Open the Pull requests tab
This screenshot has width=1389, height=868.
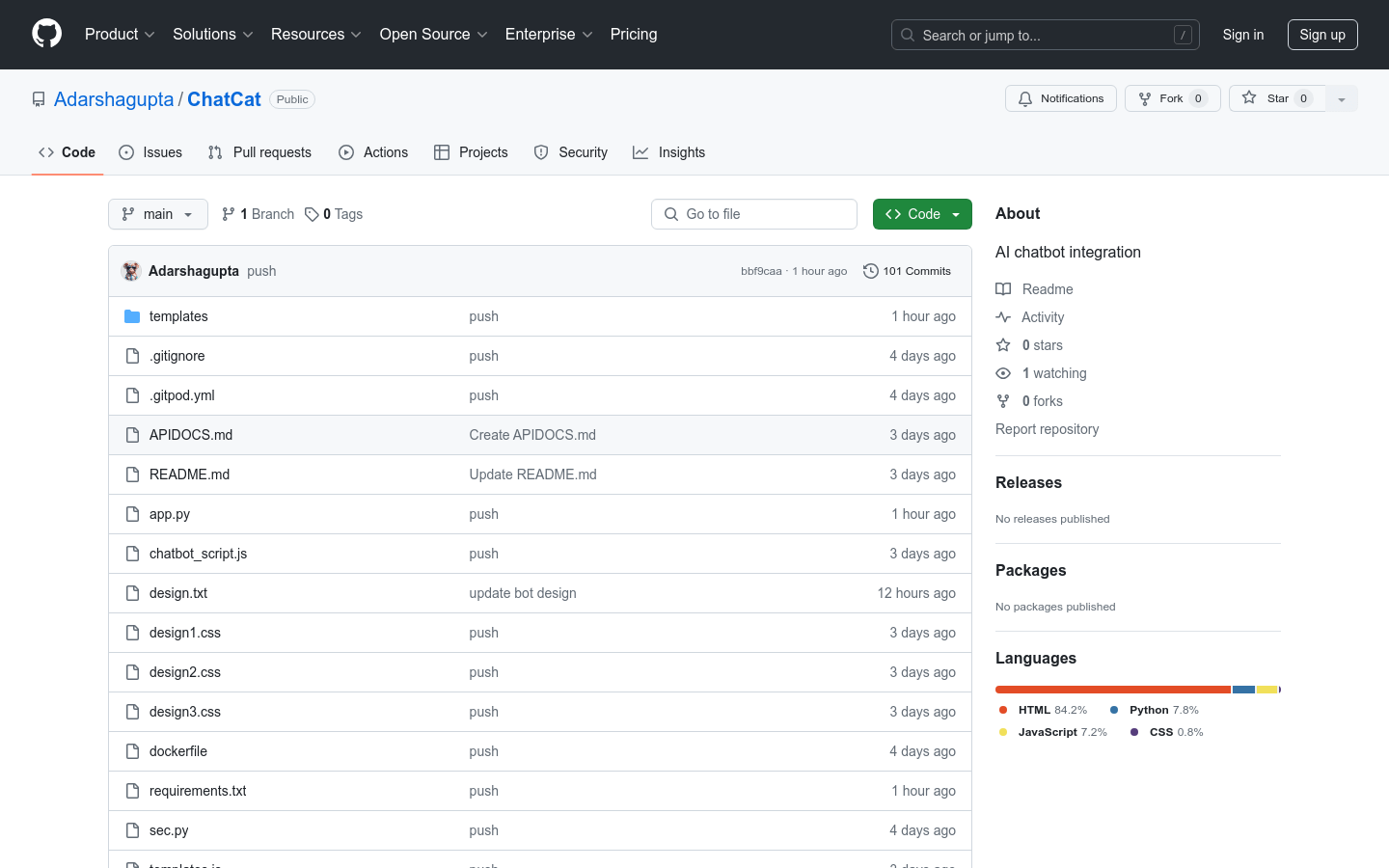[x=259, y=152]
